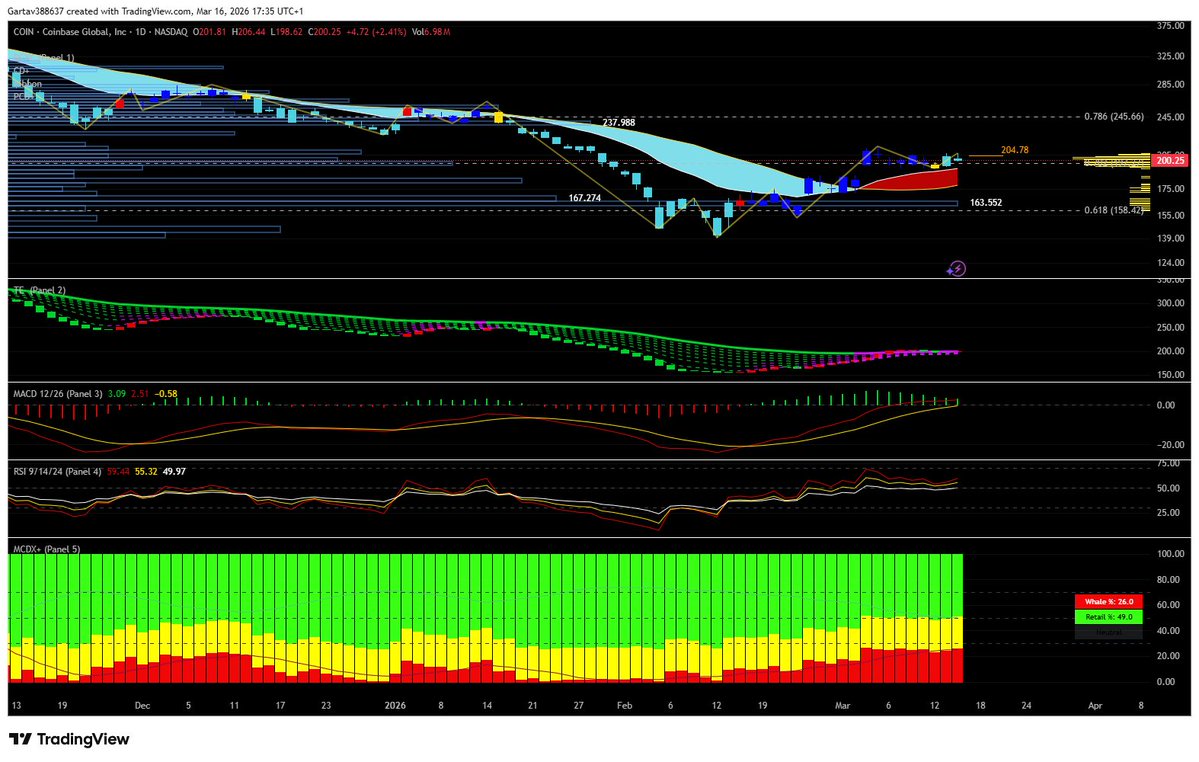Click the yellow MACD value −0.58
Viewport: 1199px width, 762px height.
[166, 394]
